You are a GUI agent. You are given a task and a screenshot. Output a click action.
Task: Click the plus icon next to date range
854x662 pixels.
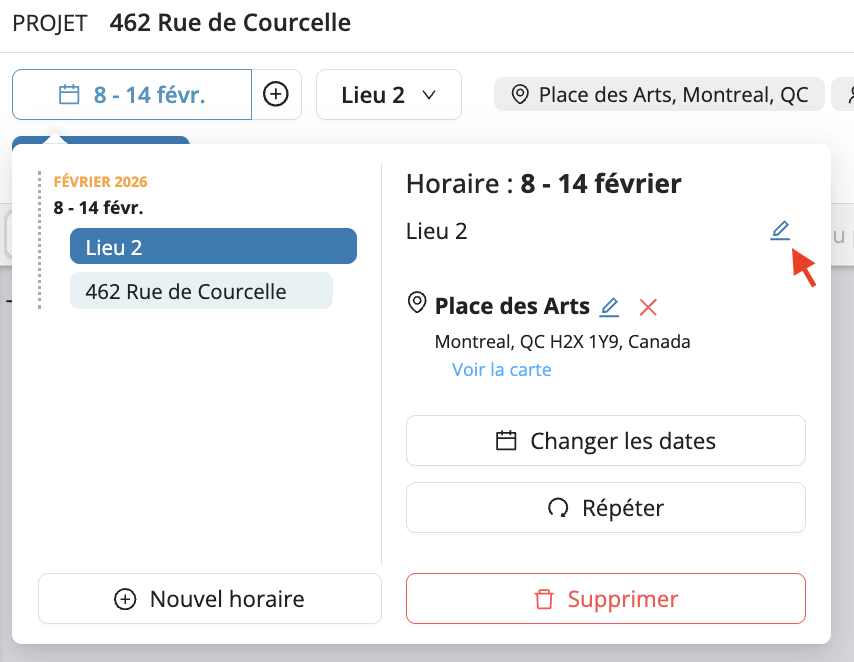coord(276,94)
